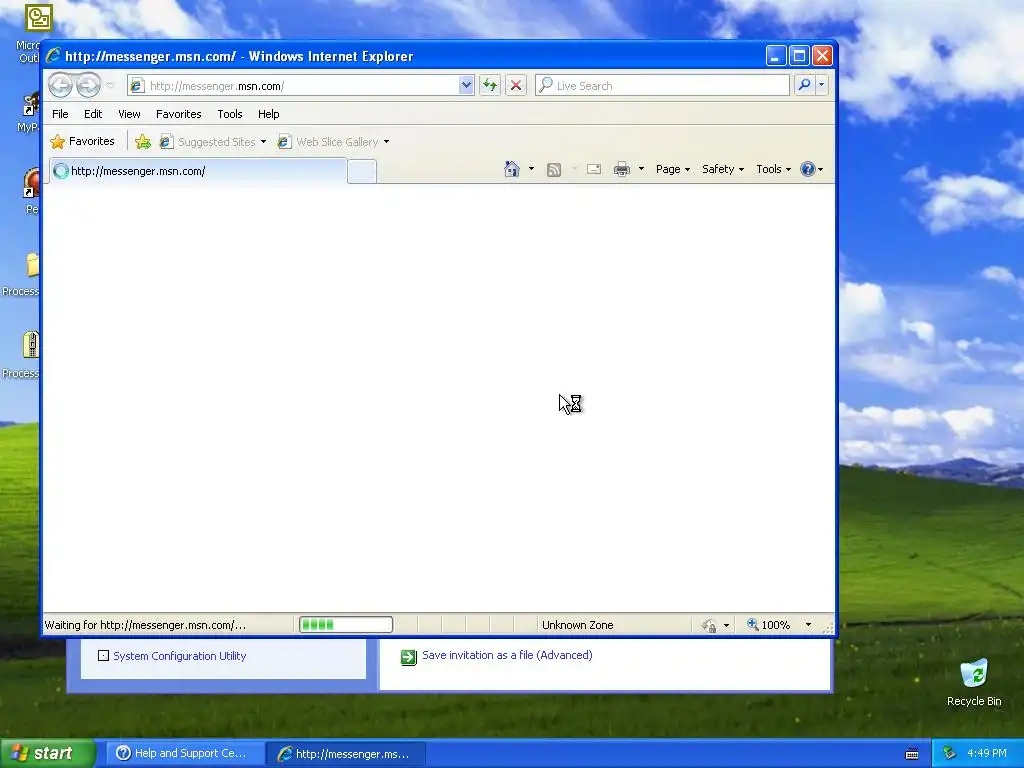The height and width of the screenshot is (768, 1024).
Task: Switch to the Internet Explorer taskbar button
Action: pos(345,754)
